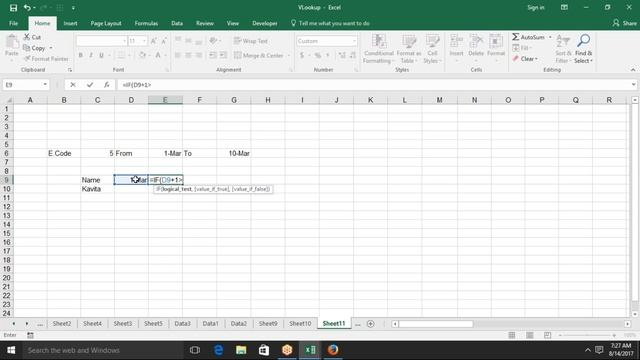Screen dimensions: 640x360
Task: Toggle Wrap Text
Action: [251, 41]
